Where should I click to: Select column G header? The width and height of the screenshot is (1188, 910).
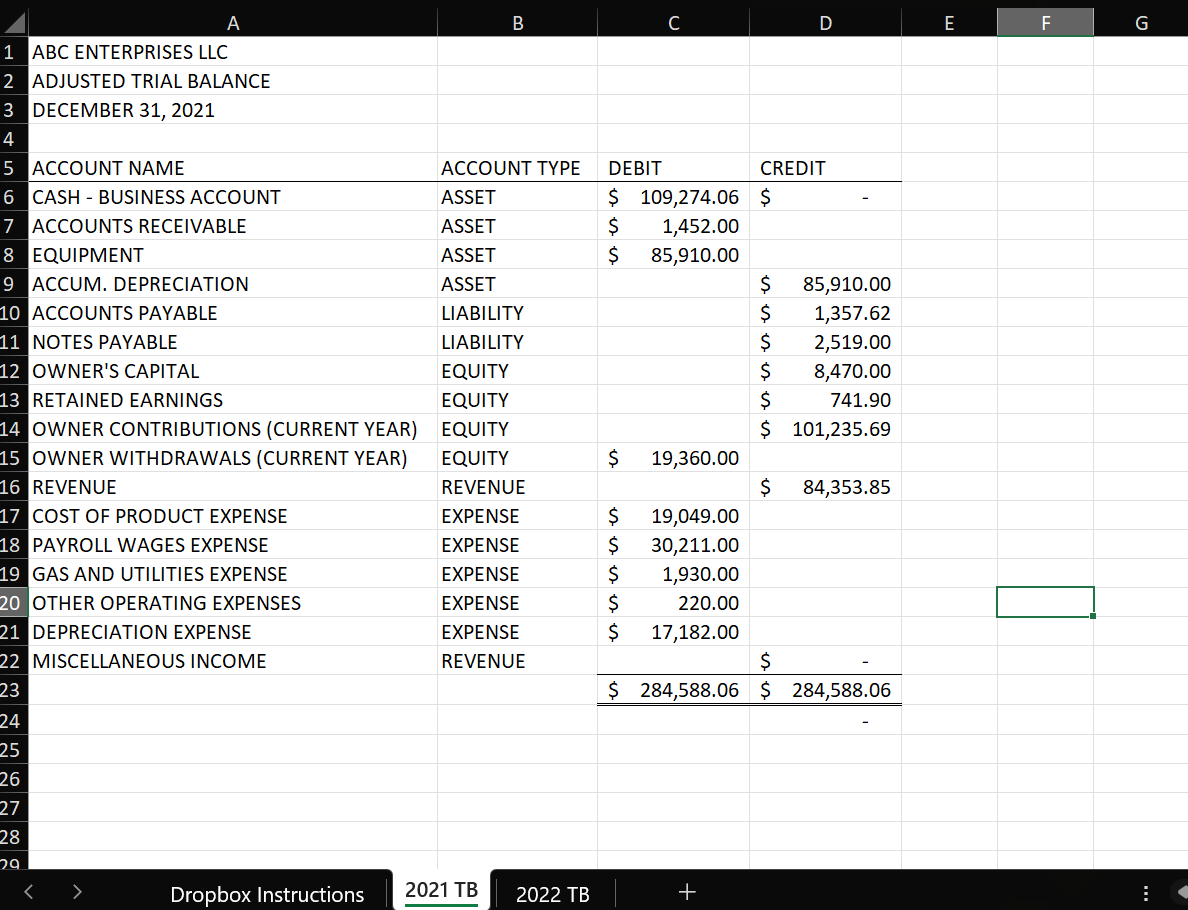pos(1141,23)
